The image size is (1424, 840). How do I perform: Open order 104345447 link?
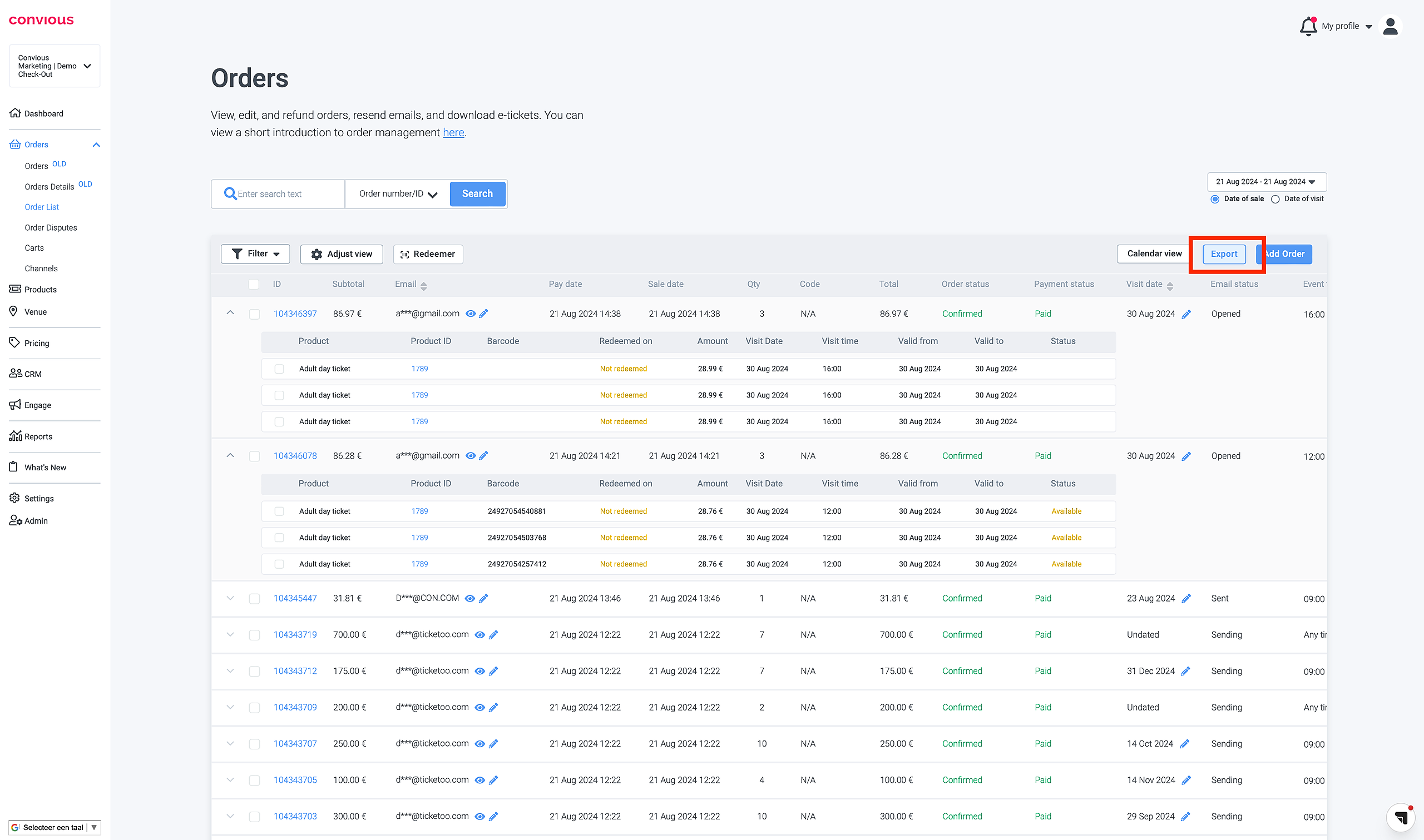point(295,598)
